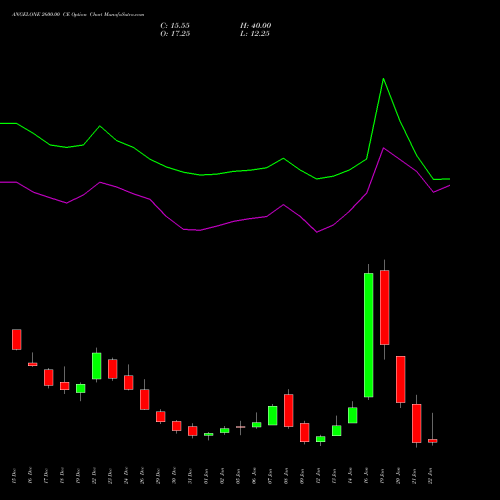Select the small red candle for 22 Jan
The image size is (500, 500).
pyautogui.click(x=432, y=441)
